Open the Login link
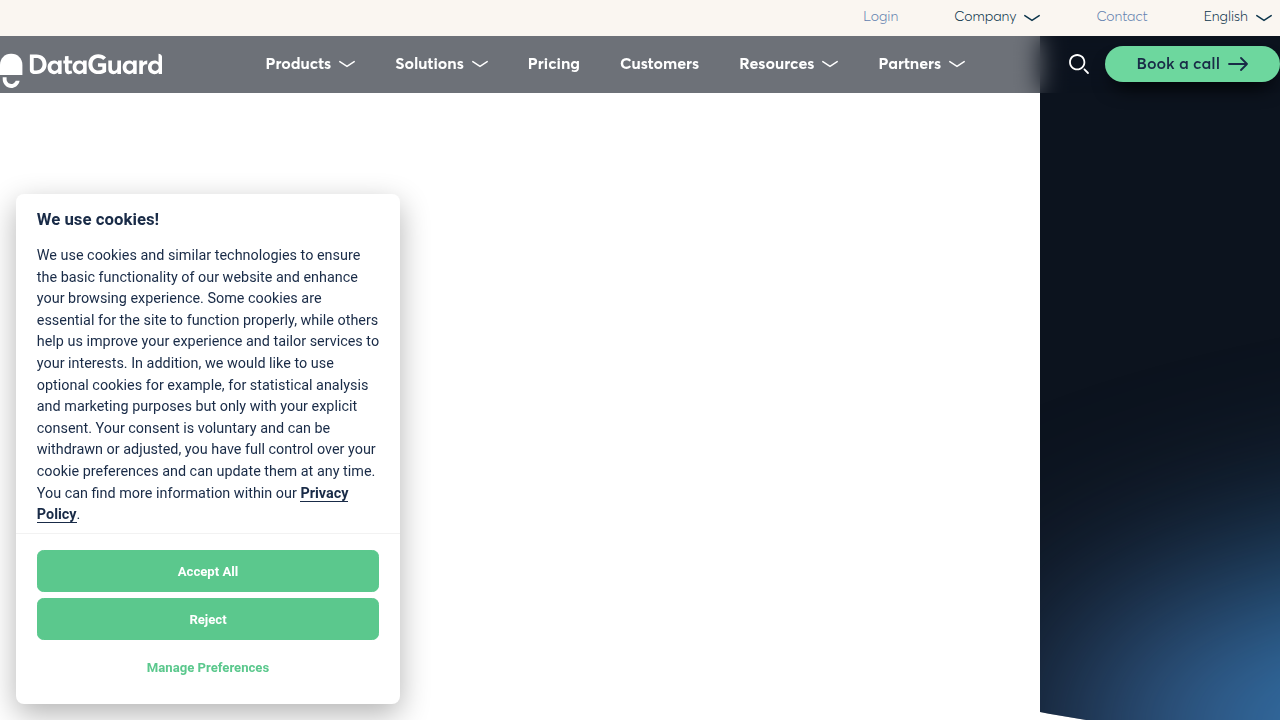The image size is (1280, 720). tap(881, 16)
